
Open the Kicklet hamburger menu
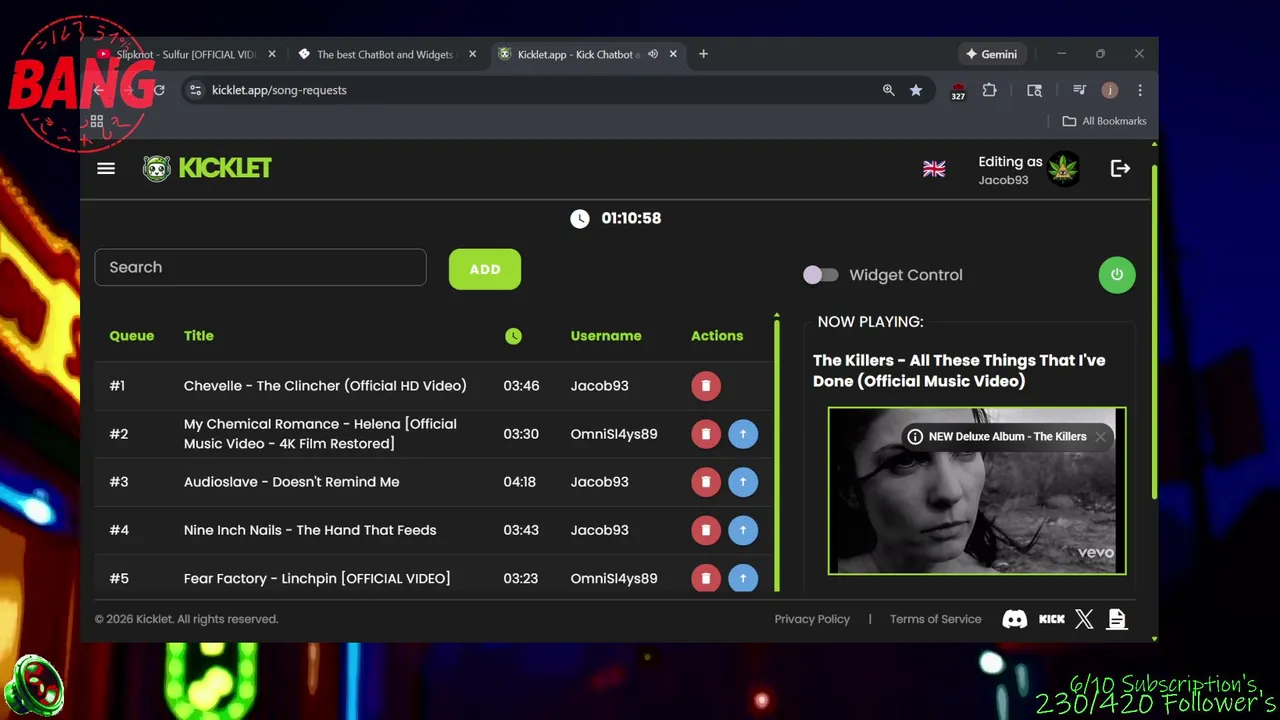click(106, 168)
